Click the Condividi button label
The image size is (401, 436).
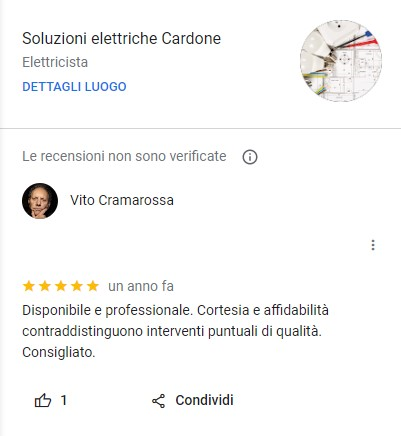(x=204, y=400)
